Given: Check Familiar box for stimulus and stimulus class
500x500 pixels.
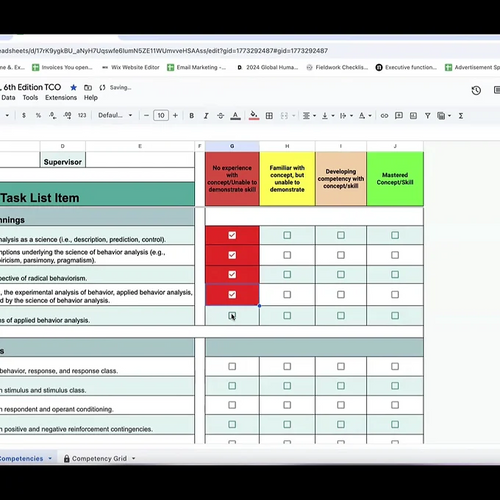Looking at the screenshot, I should (287, 386).
